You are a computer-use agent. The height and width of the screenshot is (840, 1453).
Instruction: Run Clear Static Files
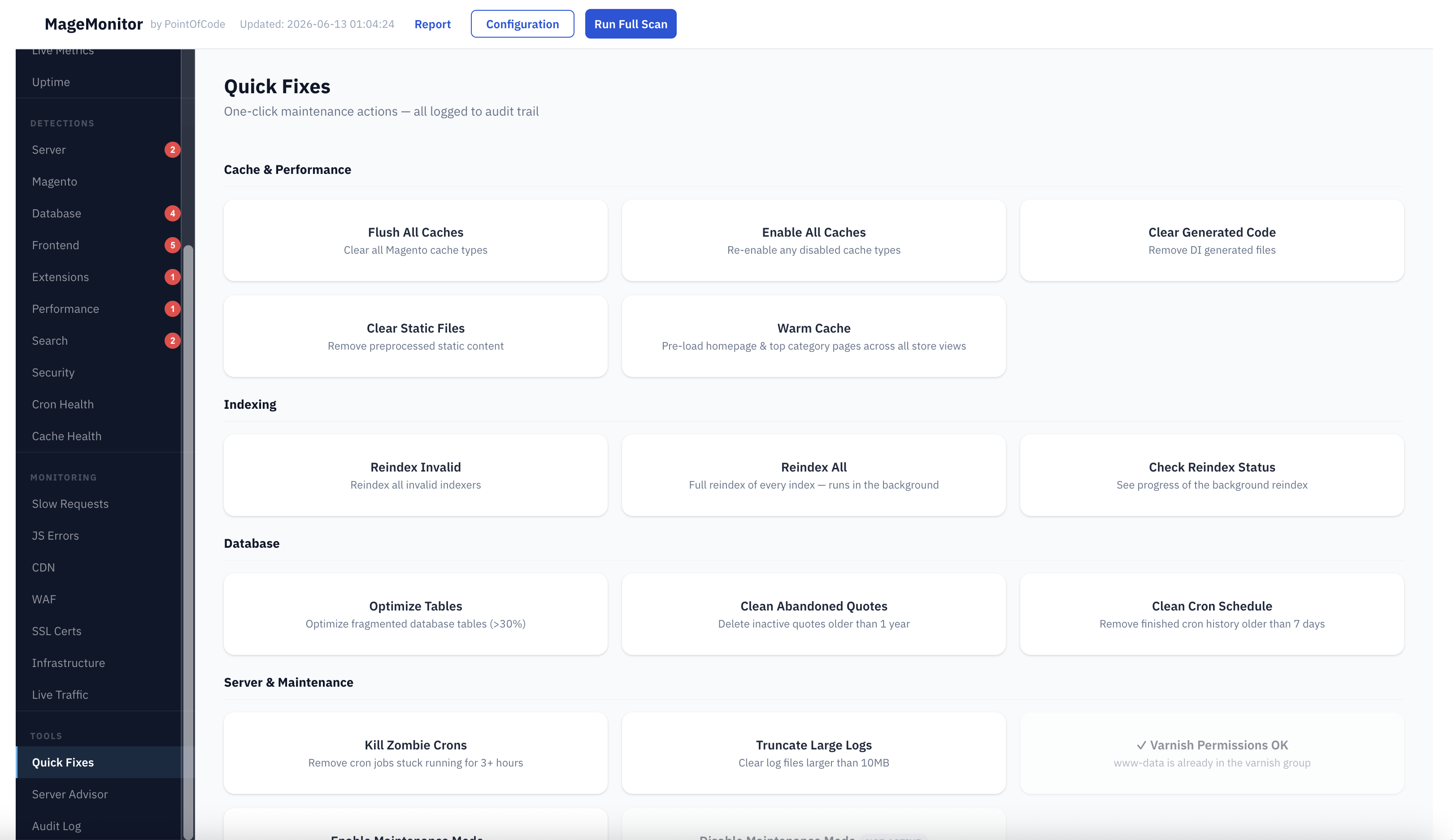(416, 337)
